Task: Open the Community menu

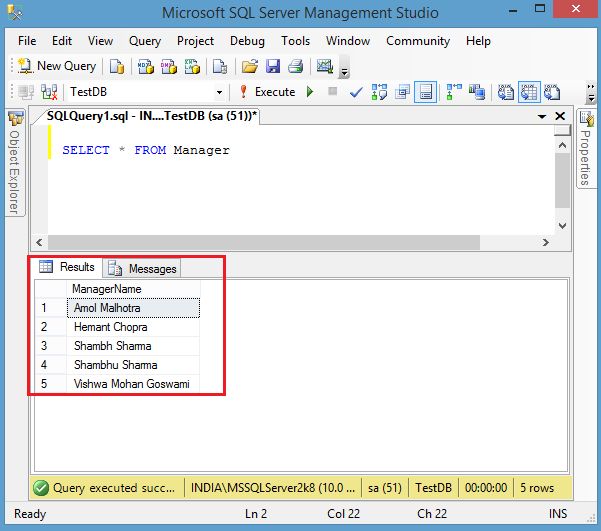Action: click(418, 41)
